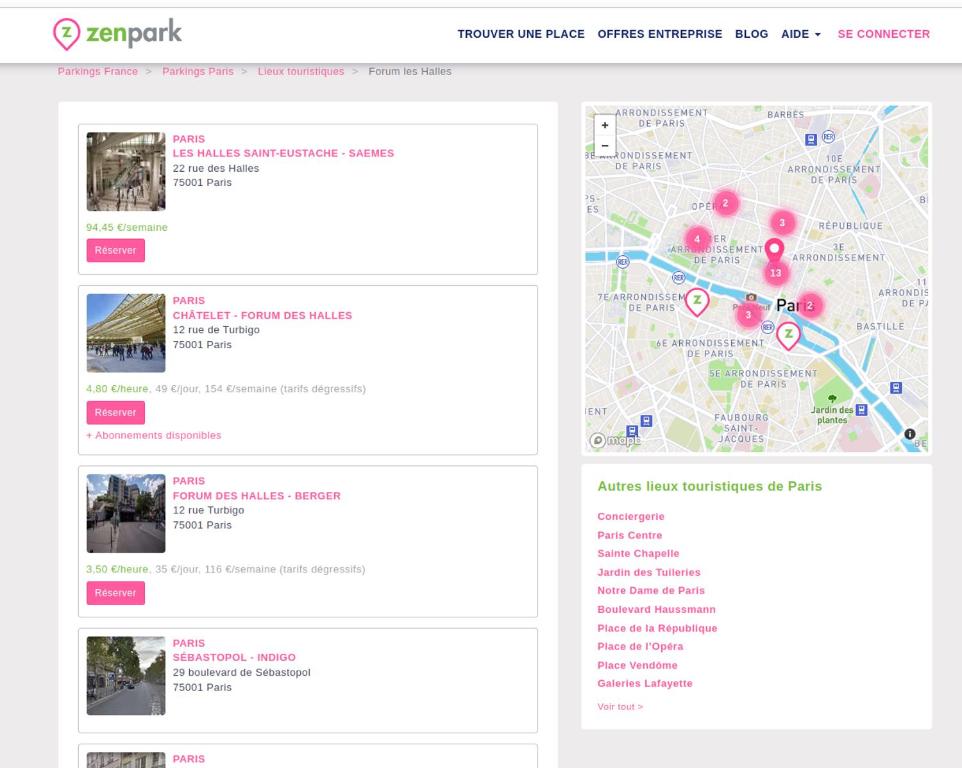Click the filled pink location pin on map
This screenshot has height=768, width=962.
pos(774,252)
